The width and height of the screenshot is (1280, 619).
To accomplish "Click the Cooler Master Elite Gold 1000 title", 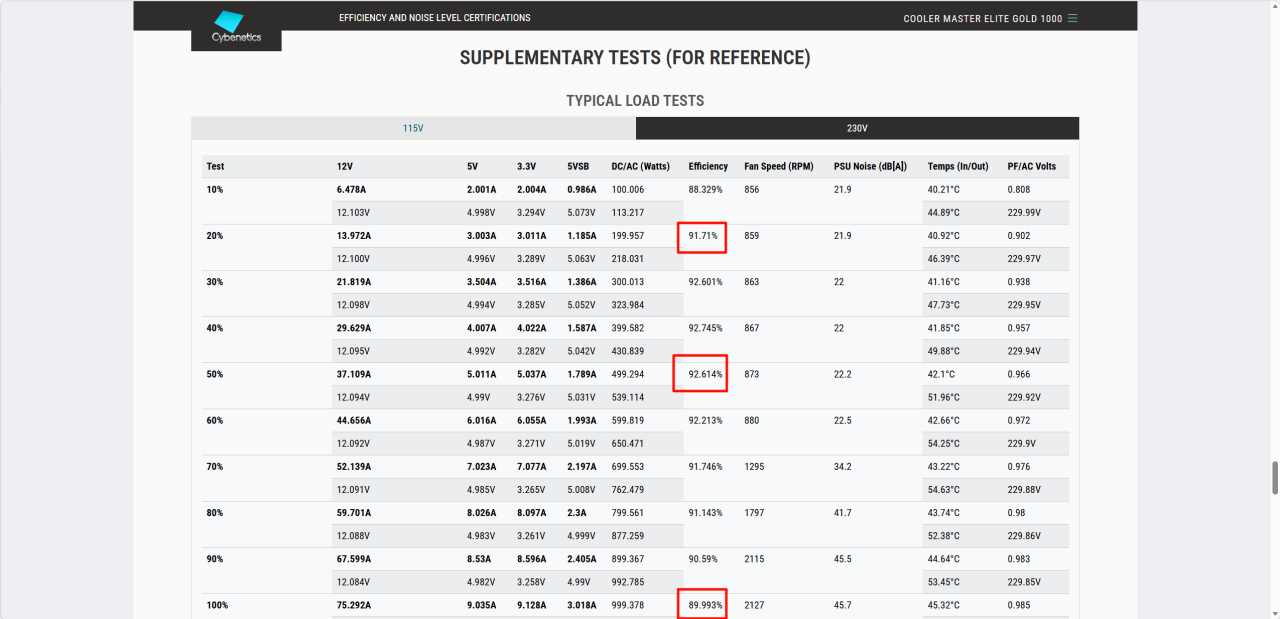I will coord(982,18).
